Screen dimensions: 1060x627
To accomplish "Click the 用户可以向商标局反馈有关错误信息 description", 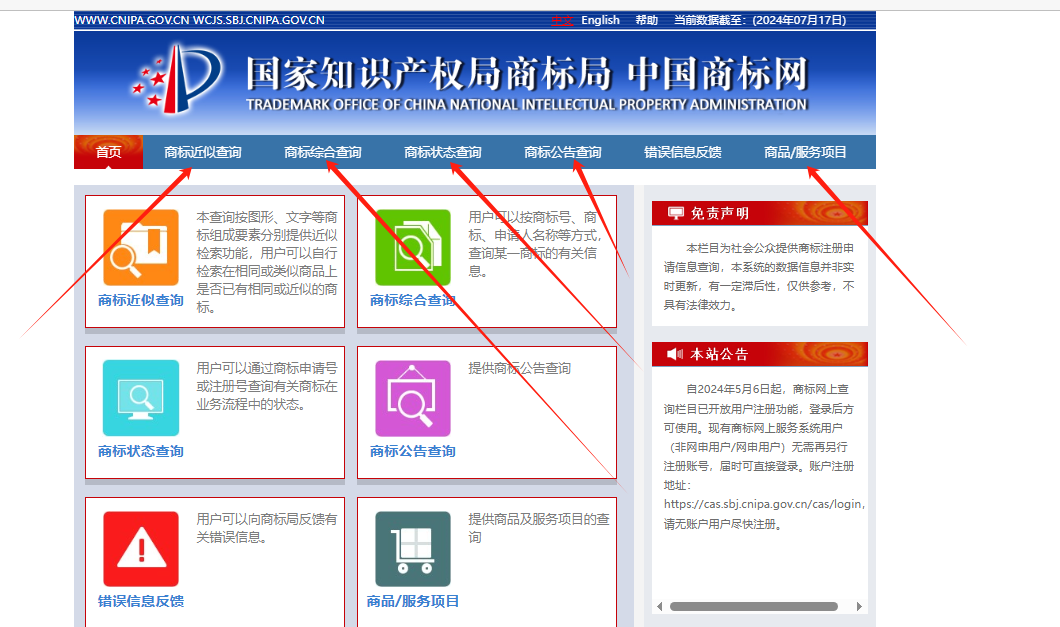I will pos(266,528).
